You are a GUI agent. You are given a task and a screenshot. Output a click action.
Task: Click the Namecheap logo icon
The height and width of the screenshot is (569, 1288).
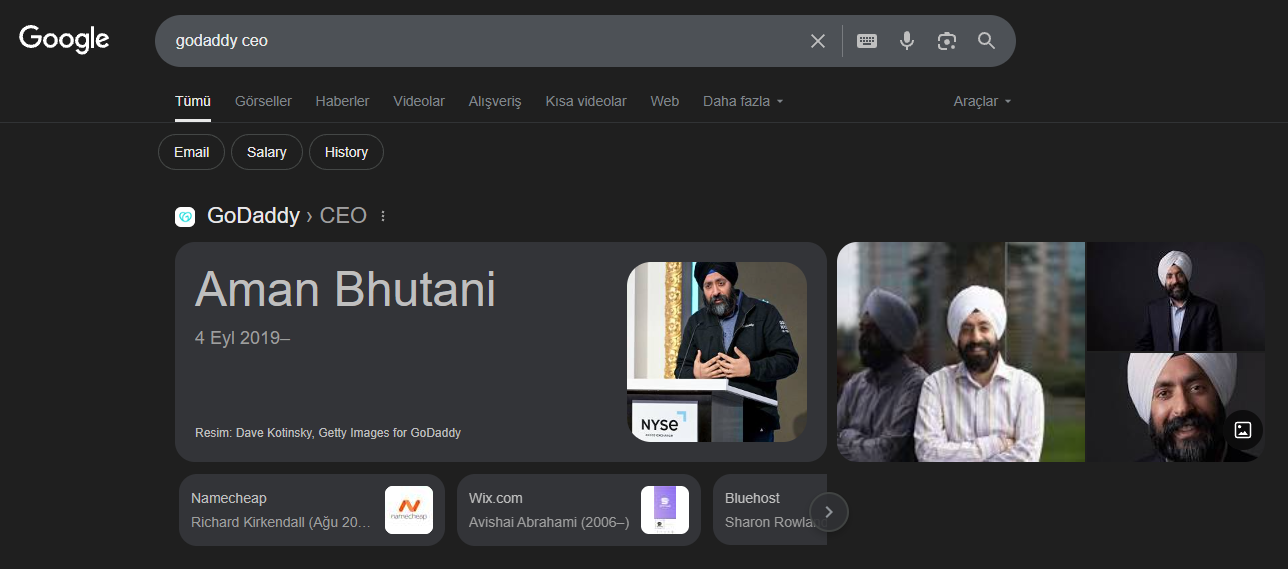(409, 510)
